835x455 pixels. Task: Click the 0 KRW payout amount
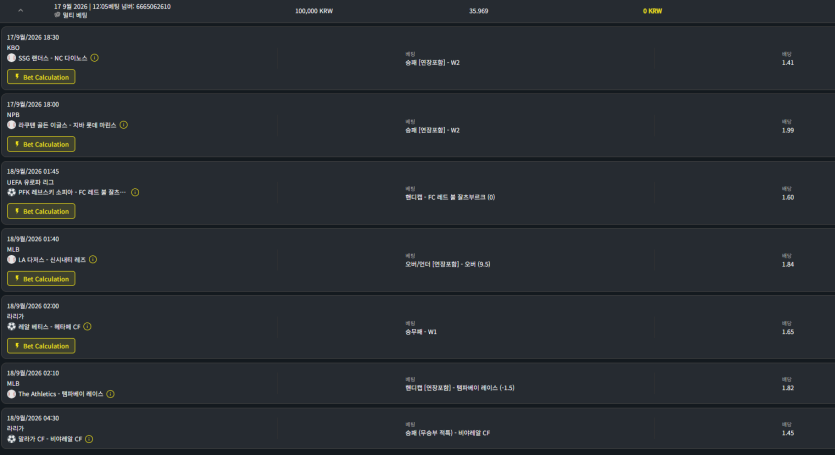[652, 11]
